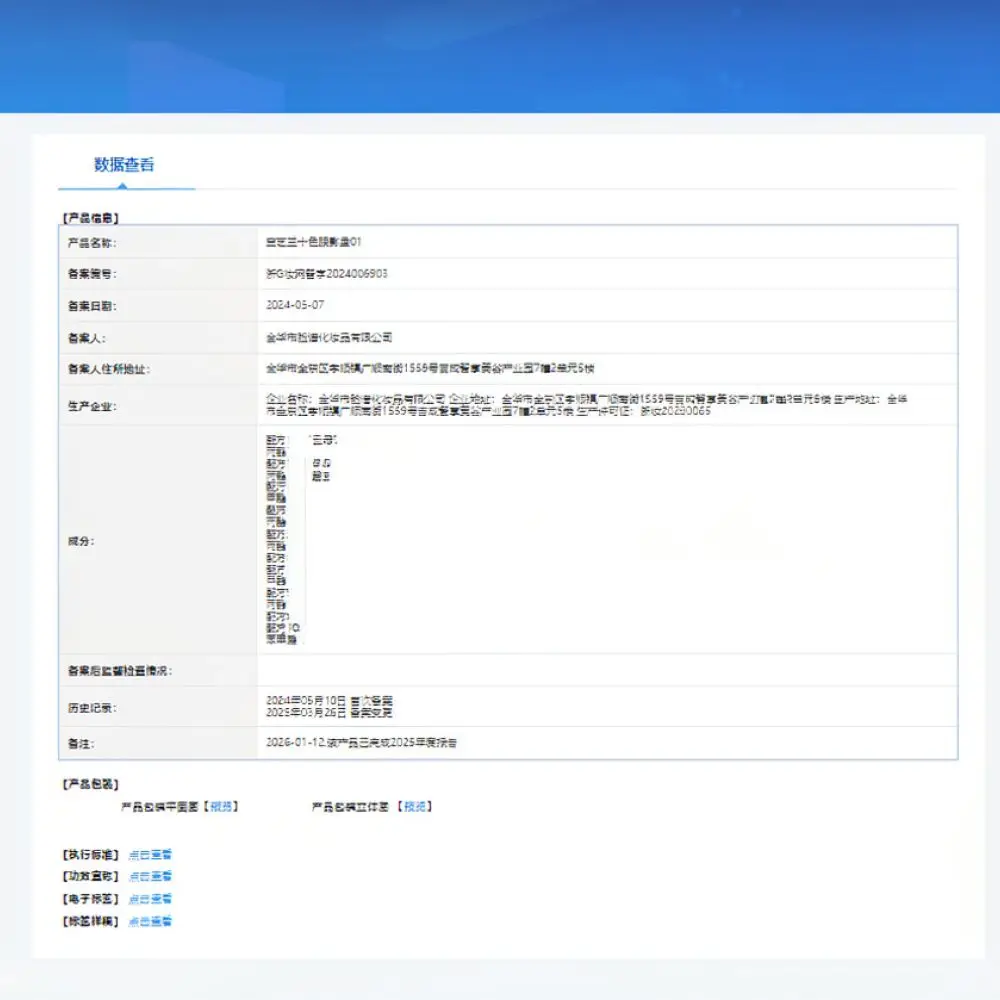The image size is (1000, 1000).
Task: Click the 历史记录 row label
Action: (x=92, y=707)
